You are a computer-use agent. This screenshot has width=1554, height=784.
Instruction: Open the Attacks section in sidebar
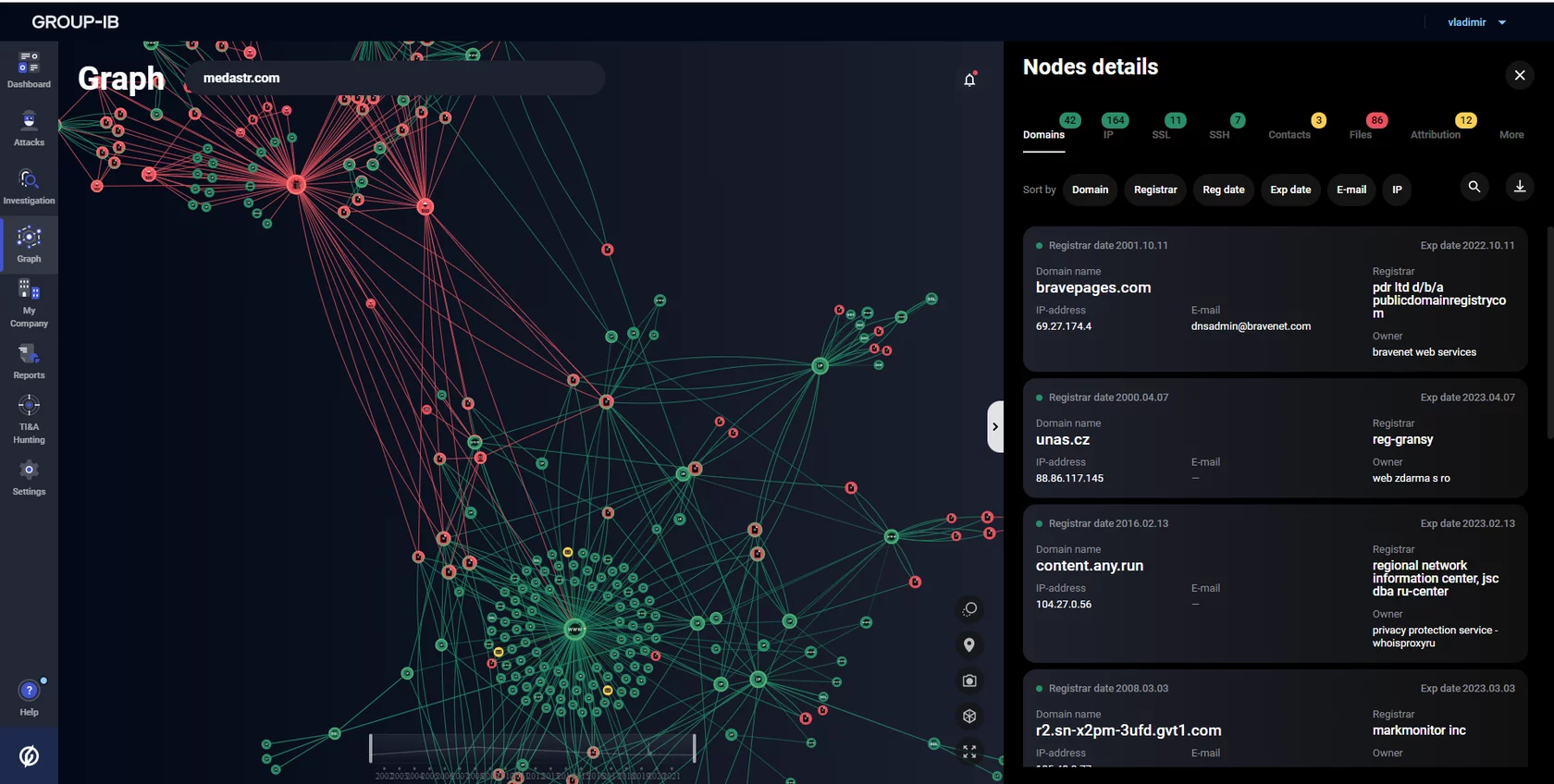(29, 129)
